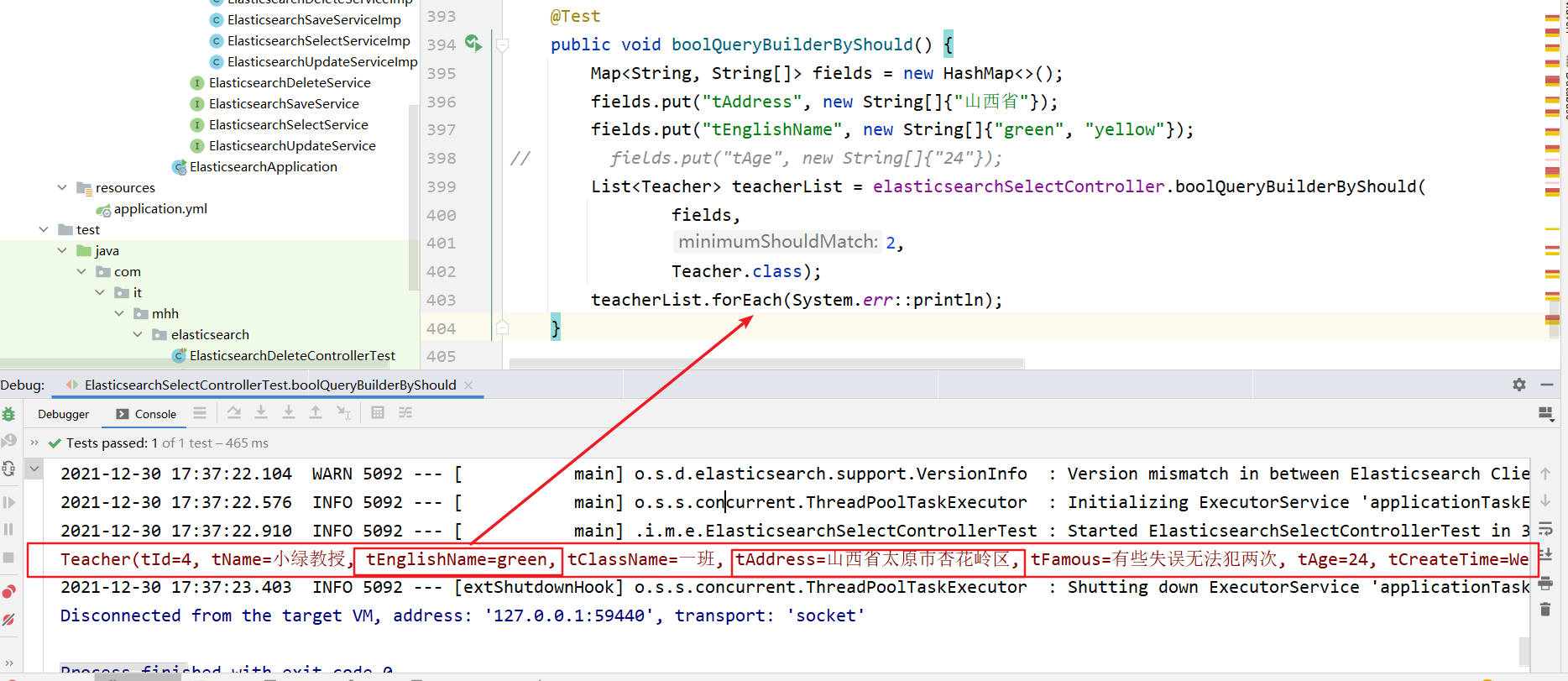Image resolution: width=1568 pixels, height=681 pixels.
Task: Click the console vertical scrollbar thumb
Action: [x=1524, y=651]
